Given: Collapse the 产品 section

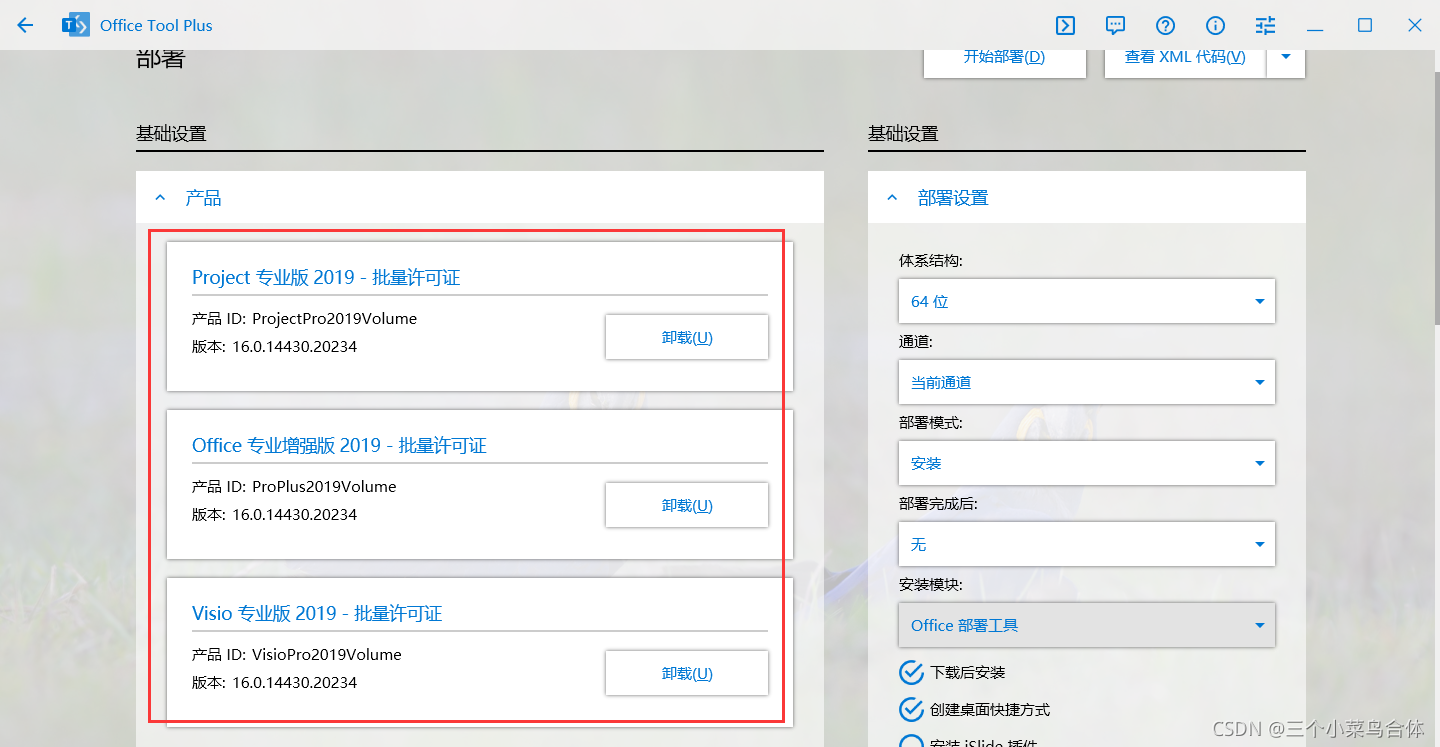Looking at the screenshot, I should point(160,197).
